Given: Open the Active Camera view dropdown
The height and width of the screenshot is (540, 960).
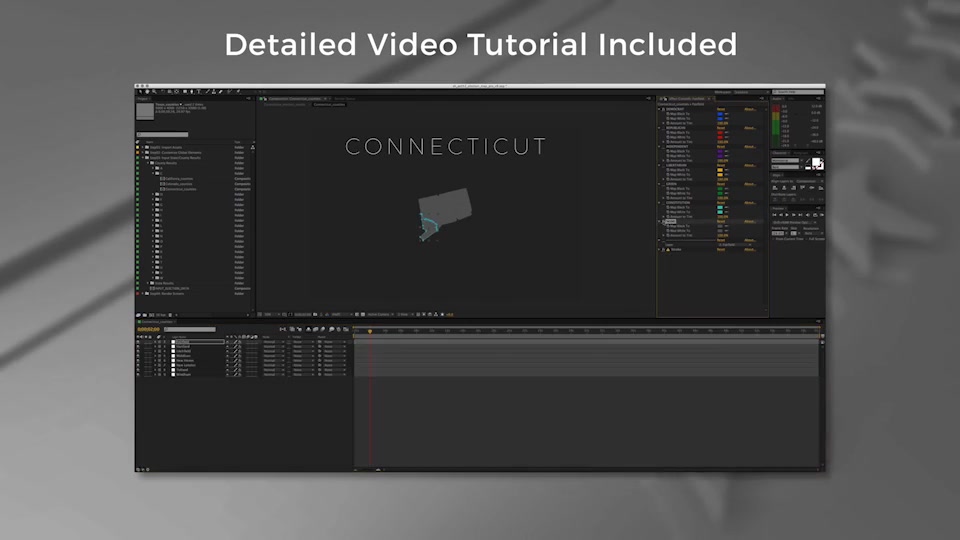Looking at the screenshot, I should [x=380, y=315].
